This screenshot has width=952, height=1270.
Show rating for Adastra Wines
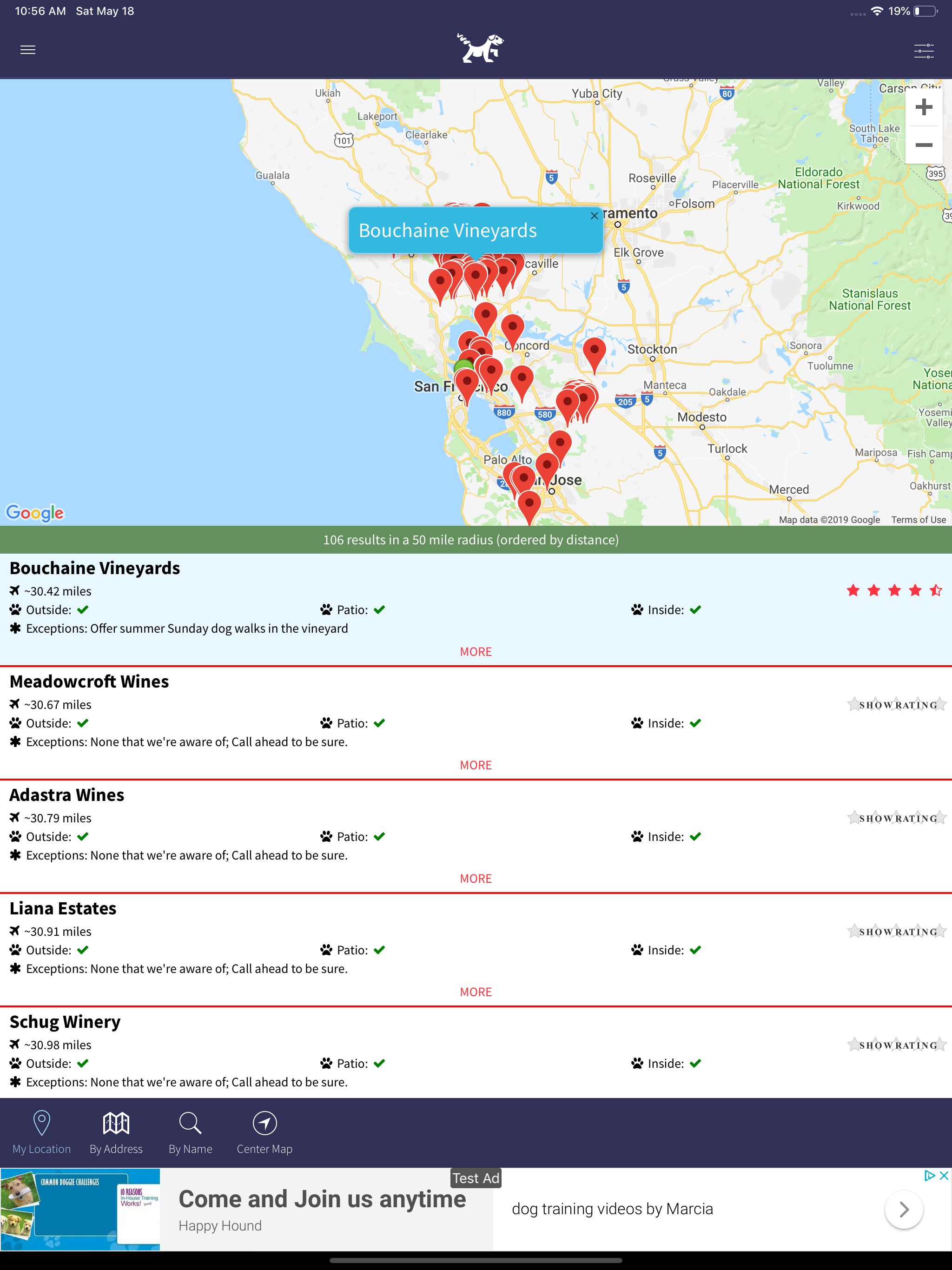(897, 818)
